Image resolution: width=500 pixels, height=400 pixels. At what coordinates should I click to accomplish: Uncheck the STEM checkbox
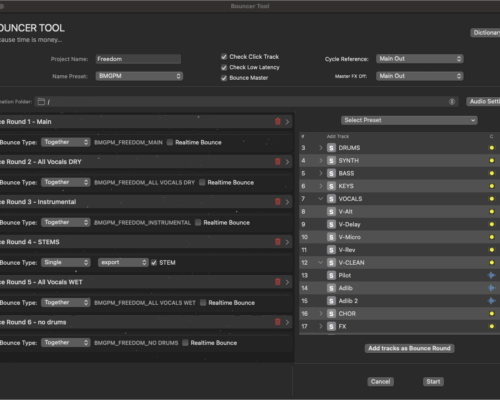[154, 263]
